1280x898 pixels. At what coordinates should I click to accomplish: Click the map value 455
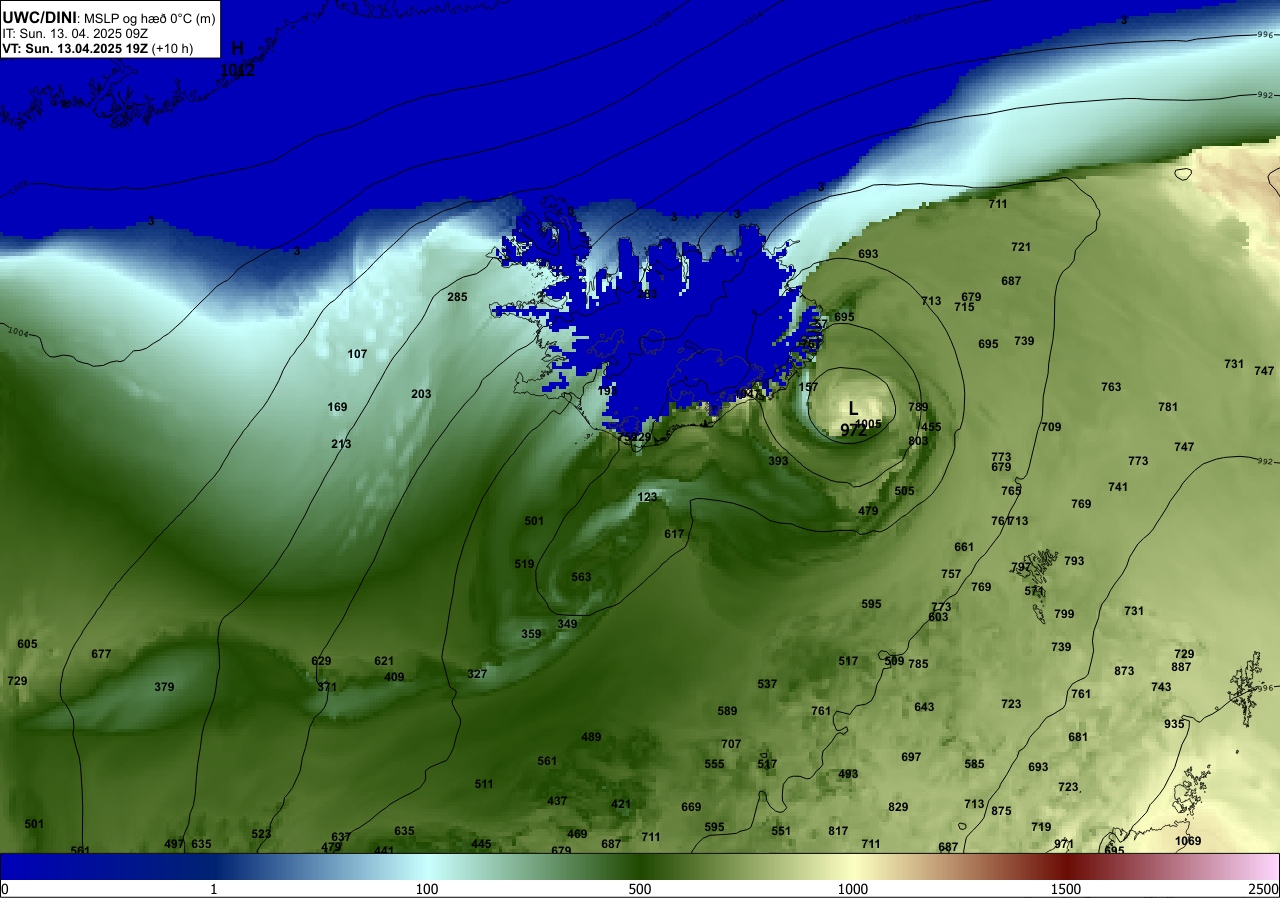click(x=931, y=427)
